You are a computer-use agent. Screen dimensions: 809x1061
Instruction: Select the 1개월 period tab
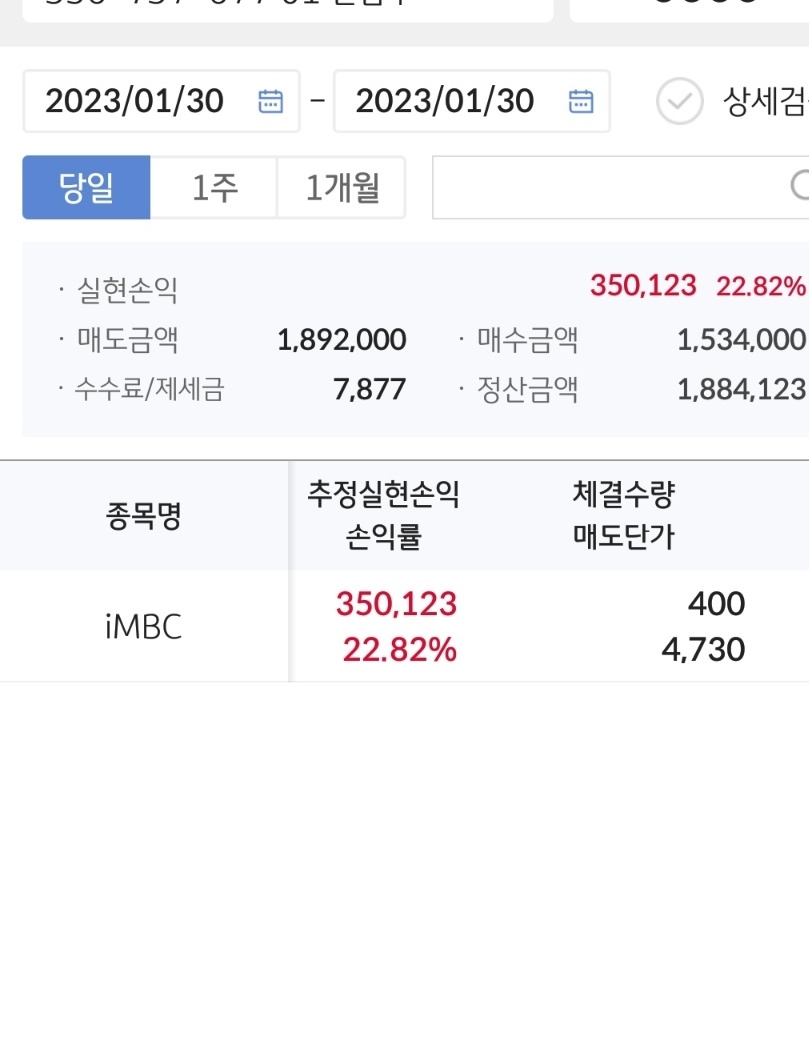[x=342, y=187]
